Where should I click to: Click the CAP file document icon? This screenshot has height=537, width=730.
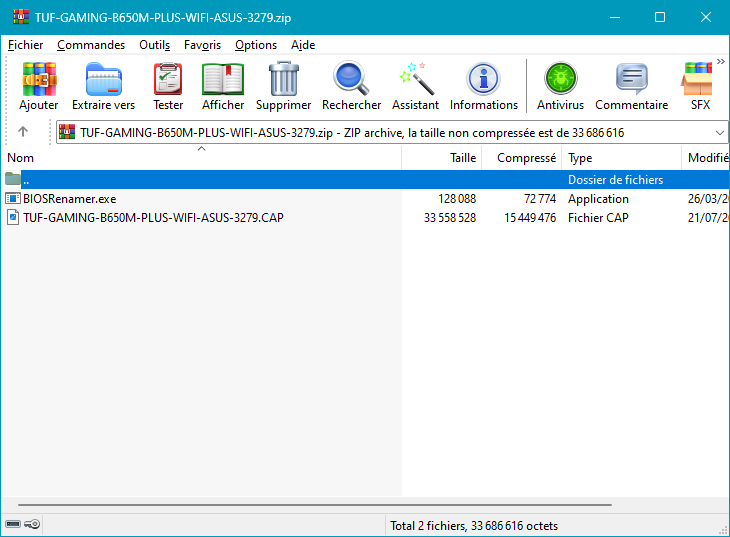click(x=13, y=218)
